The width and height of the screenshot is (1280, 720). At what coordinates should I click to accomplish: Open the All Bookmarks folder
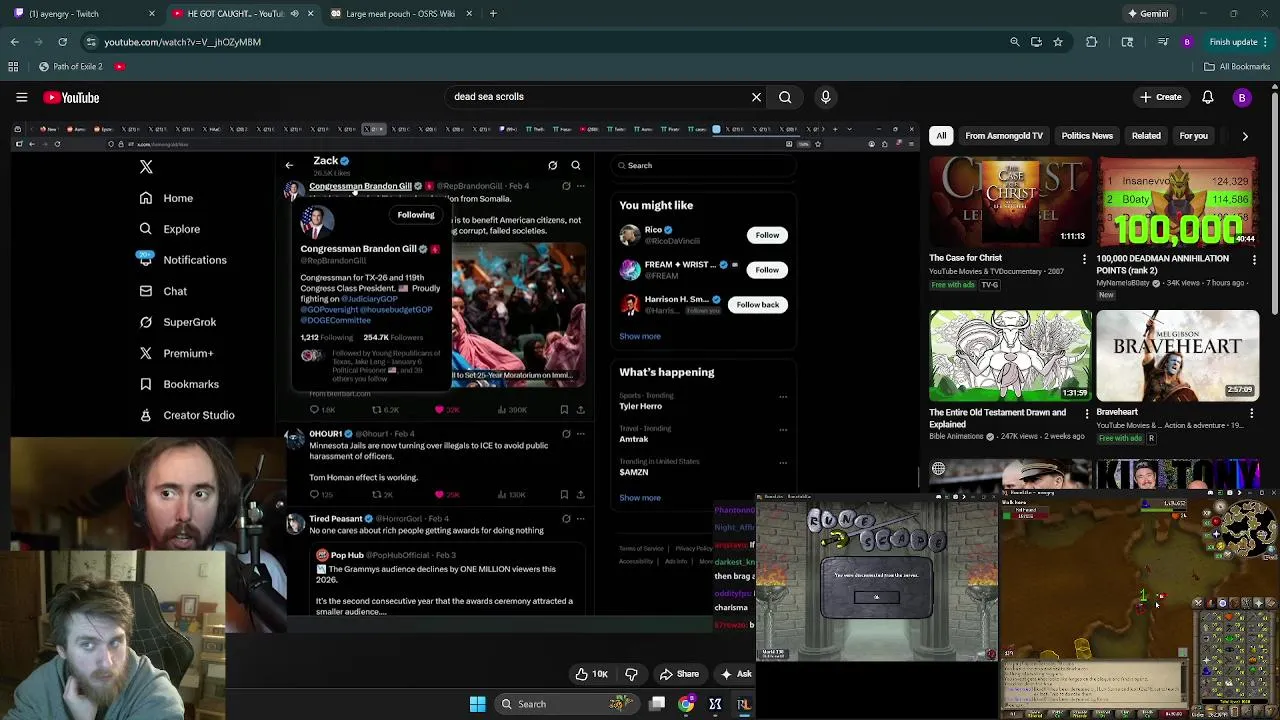point(1237,67)
